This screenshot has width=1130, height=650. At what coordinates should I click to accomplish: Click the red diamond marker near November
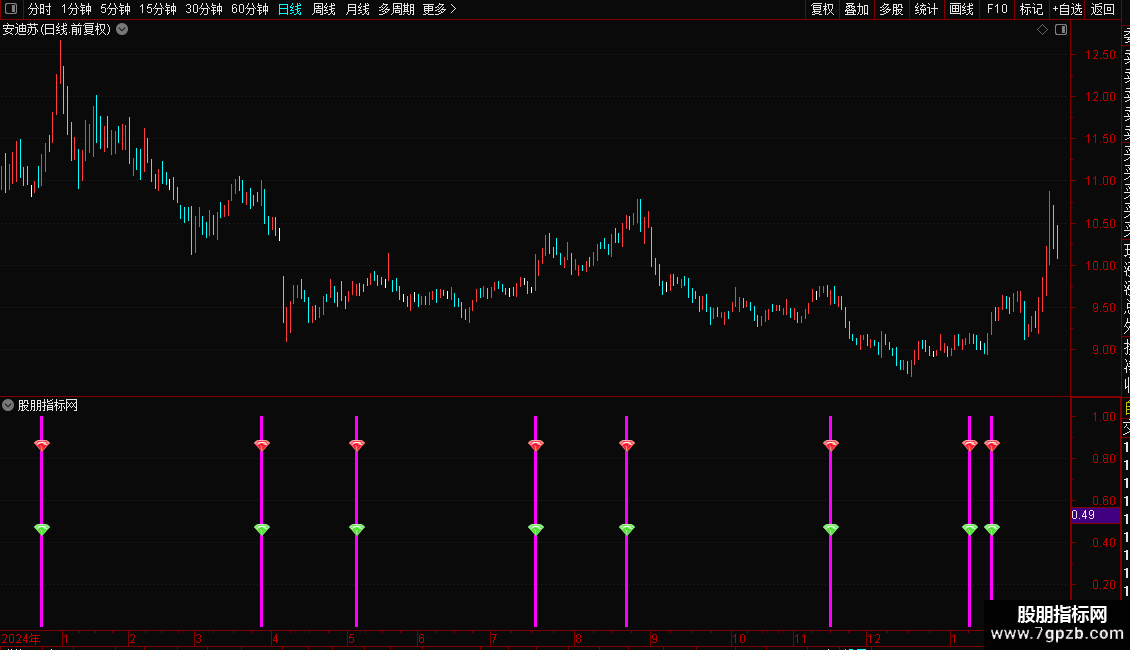point(830,445)
